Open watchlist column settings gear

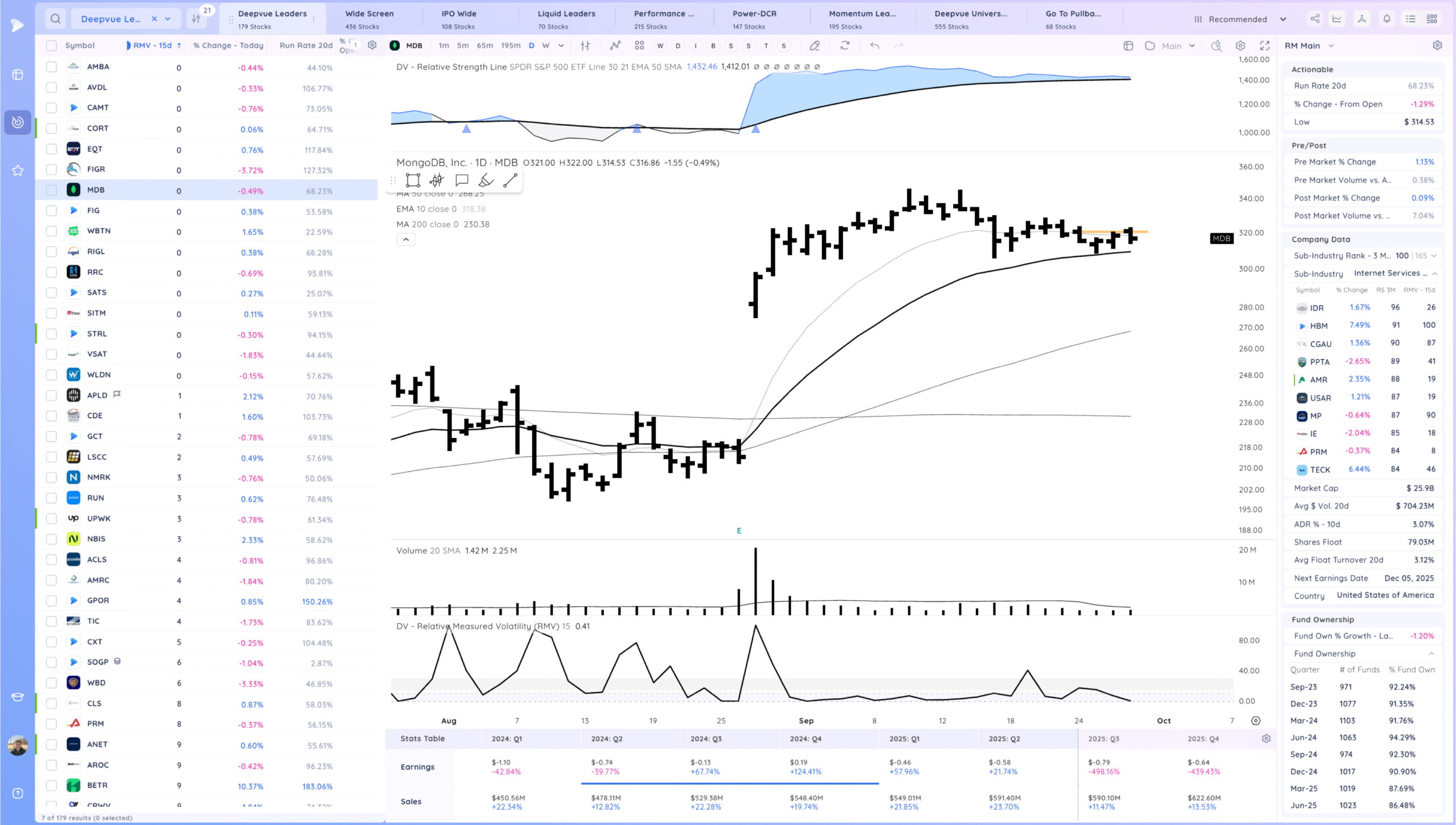point(372,45)
